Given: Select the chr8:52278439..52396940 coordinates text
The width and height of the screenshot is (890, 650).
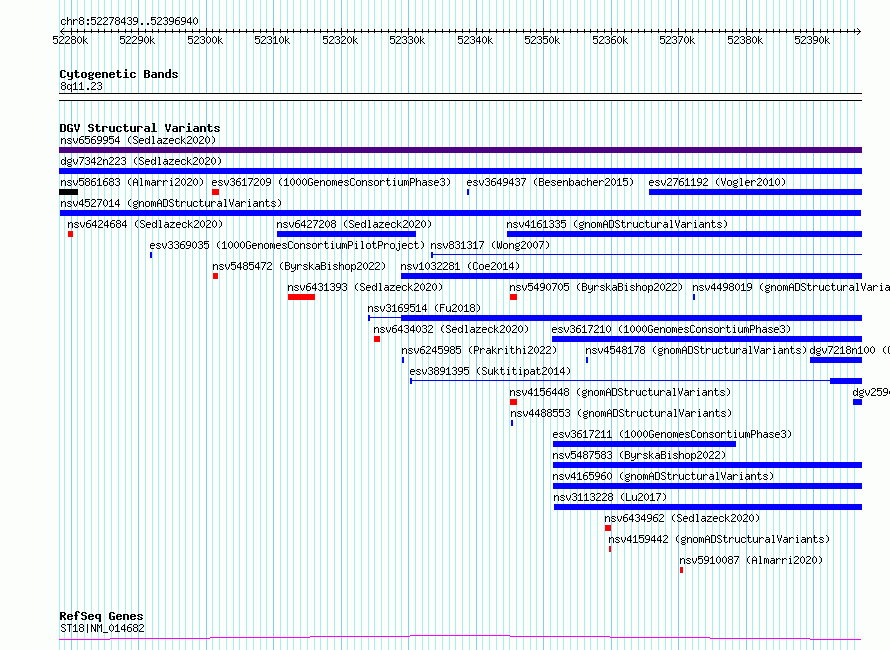Looking at the screenshot, I should (129, 21).
